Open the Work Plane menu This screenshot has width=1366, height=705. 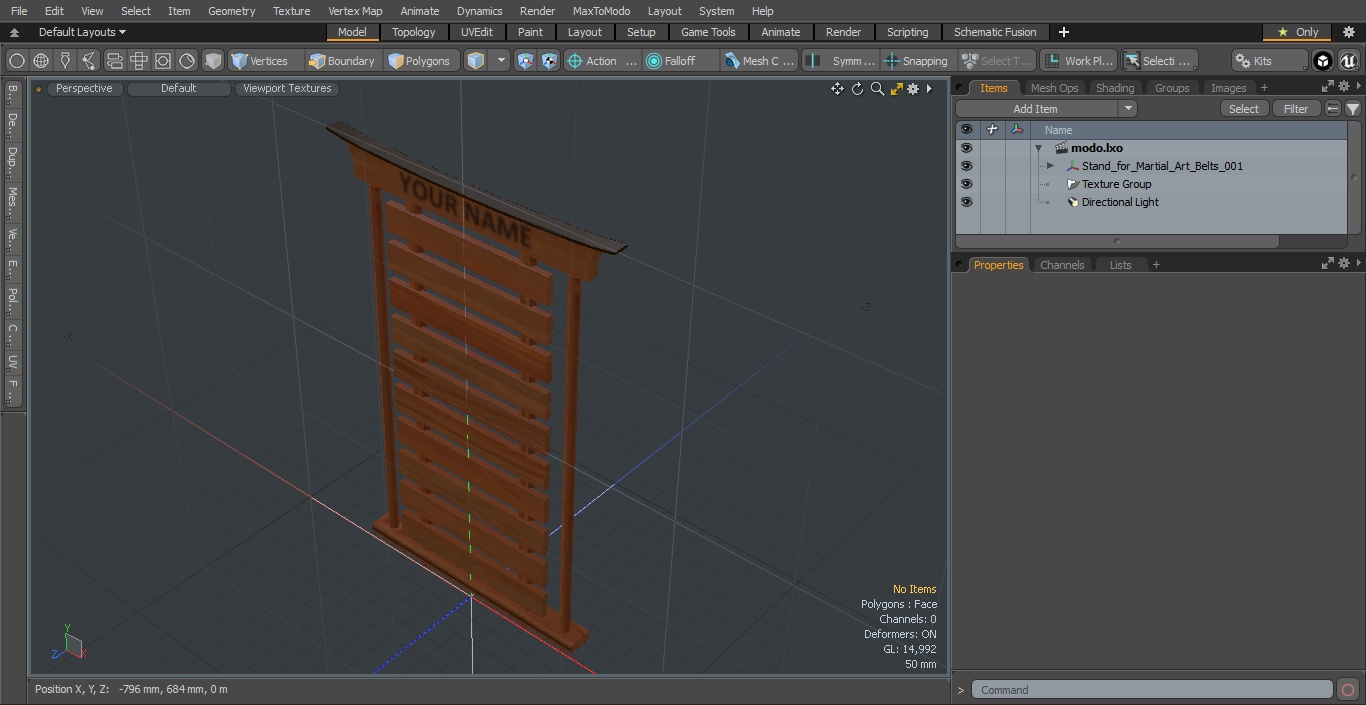(x=1078, y=61)
